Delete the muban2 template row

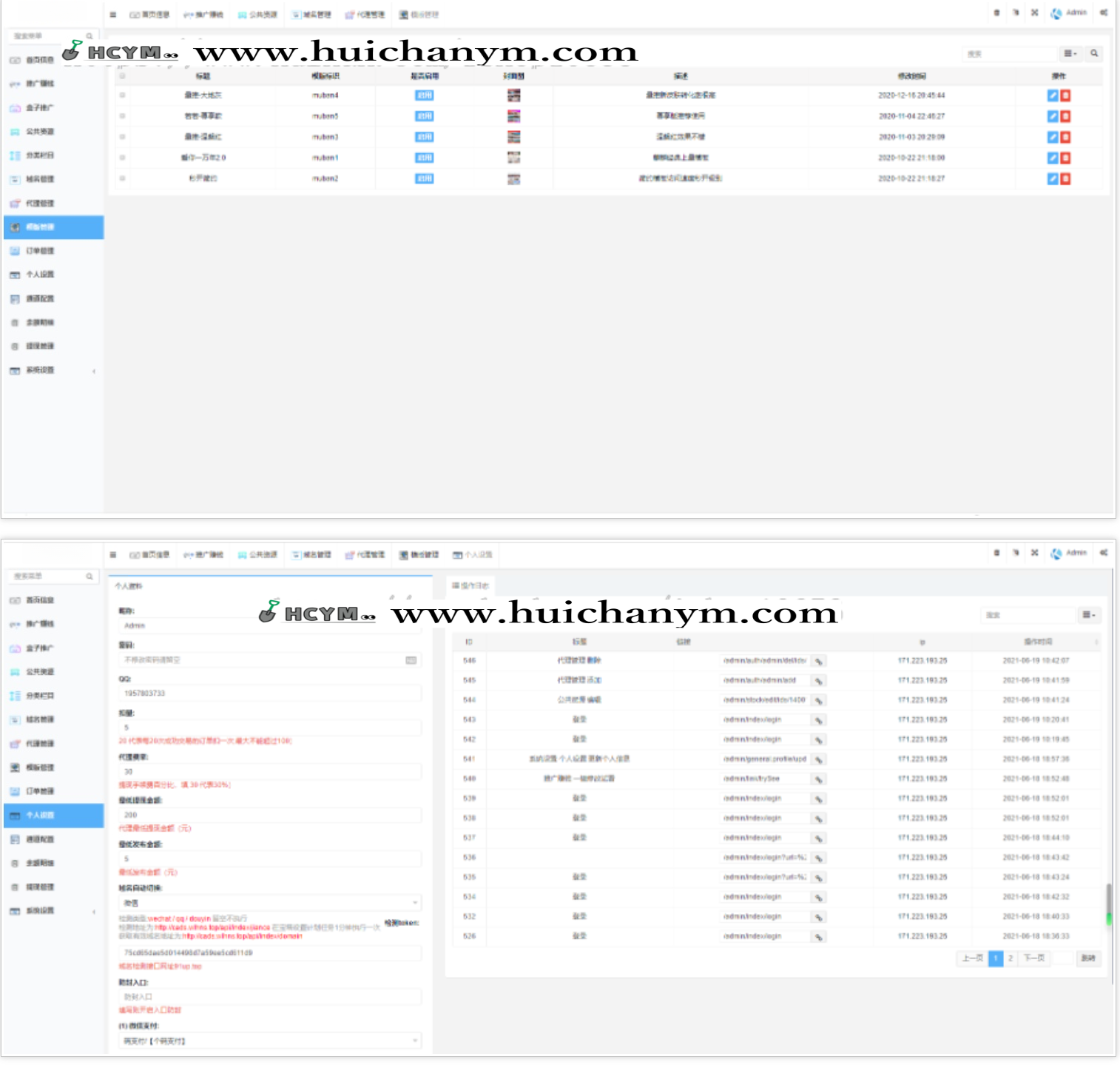(1065, 178)
